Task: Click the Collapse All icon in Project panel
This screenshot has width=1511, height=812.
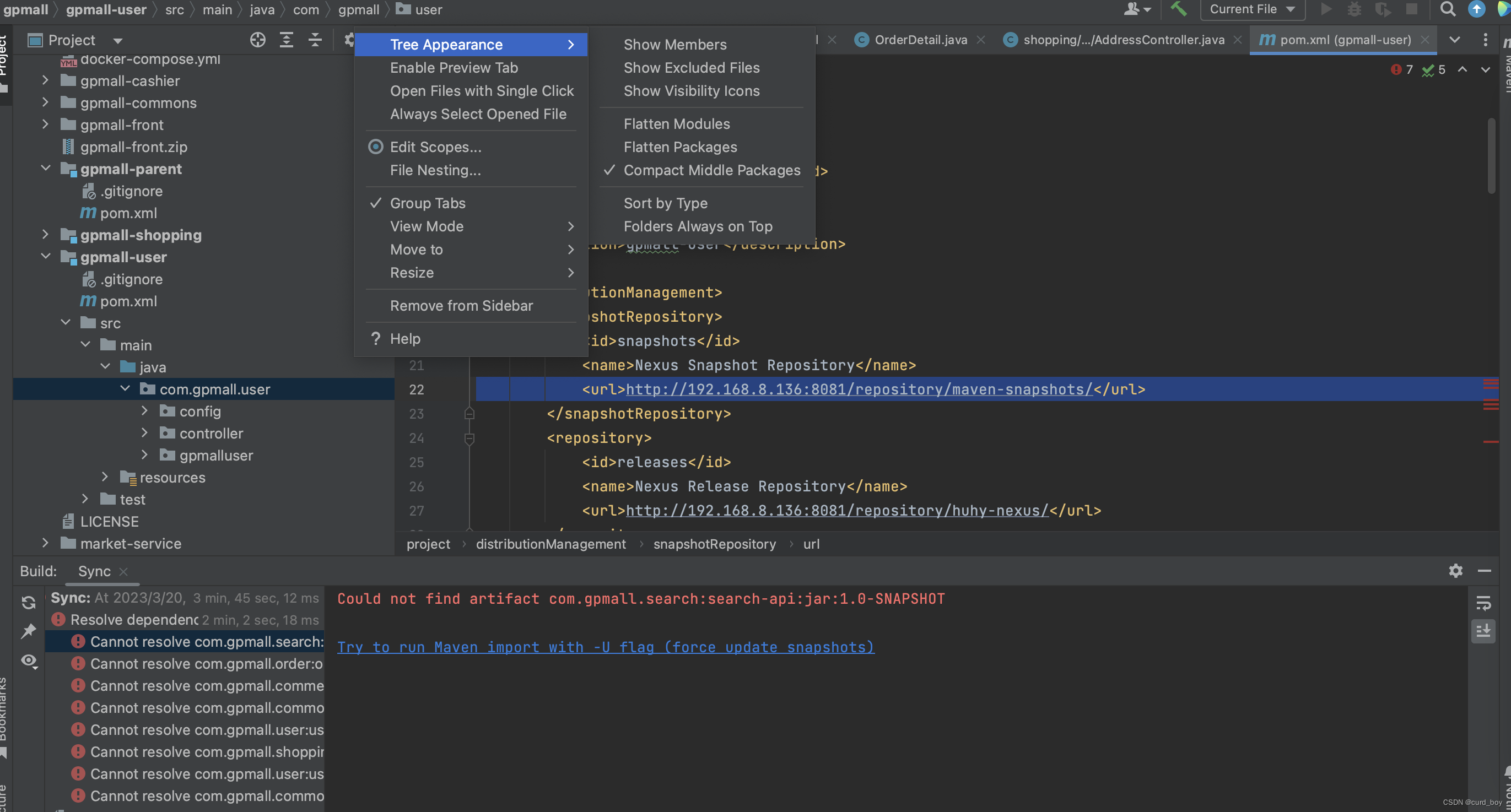Action: click(x=315, y=40)
